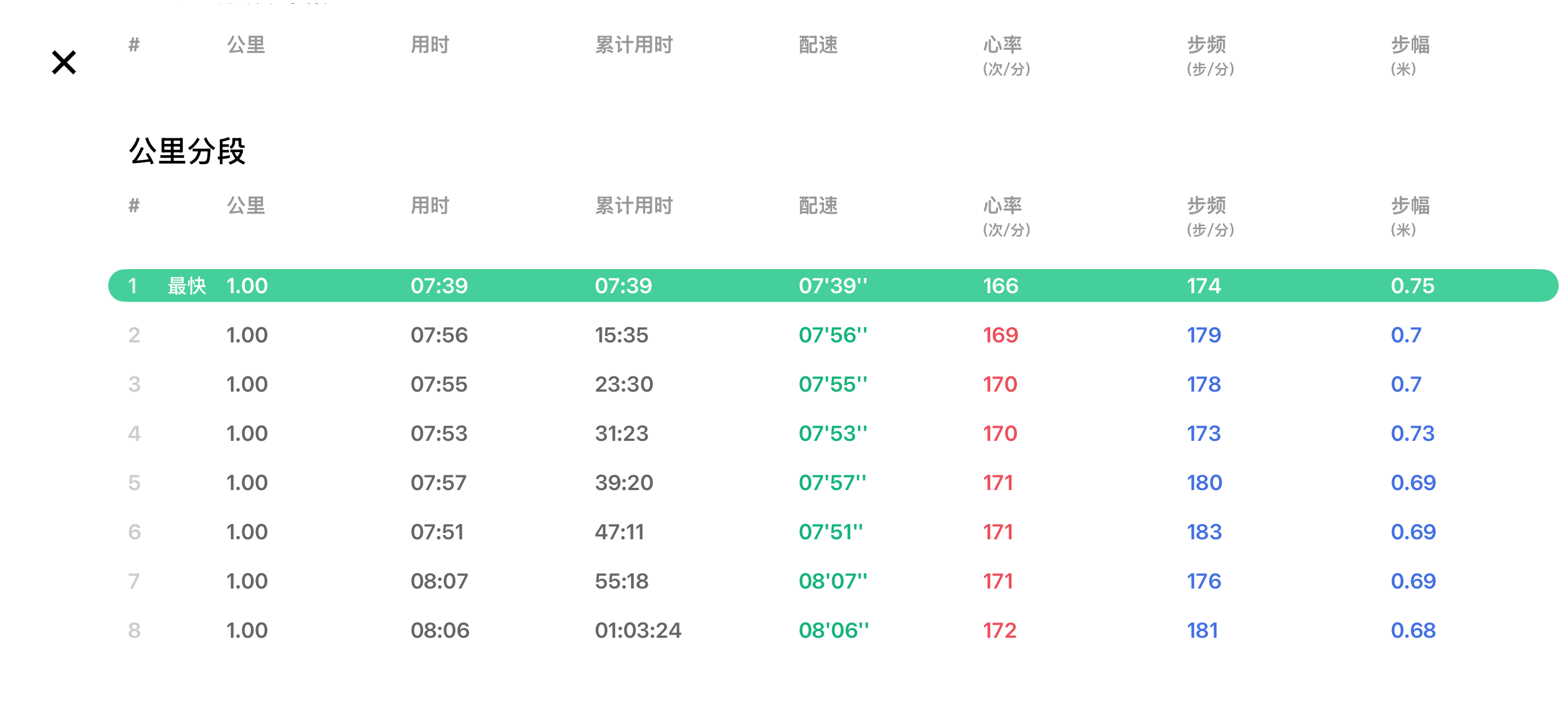Click the 配速 column header in table

[x=817, y=206]
